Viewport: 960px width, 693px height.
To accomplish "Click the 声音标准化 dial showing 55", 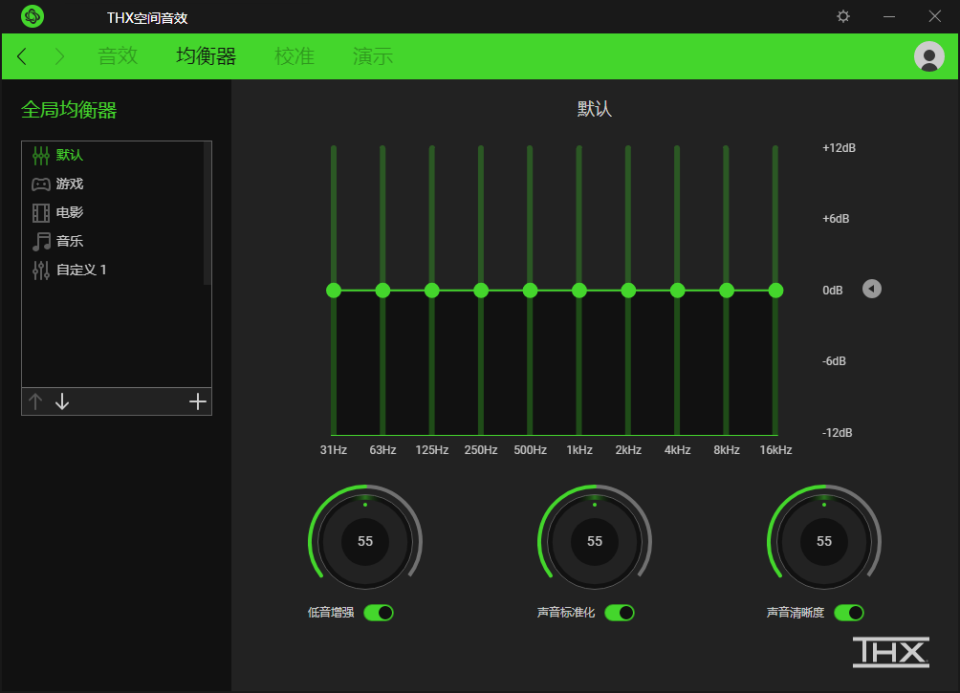I will [x=594, y=541].
